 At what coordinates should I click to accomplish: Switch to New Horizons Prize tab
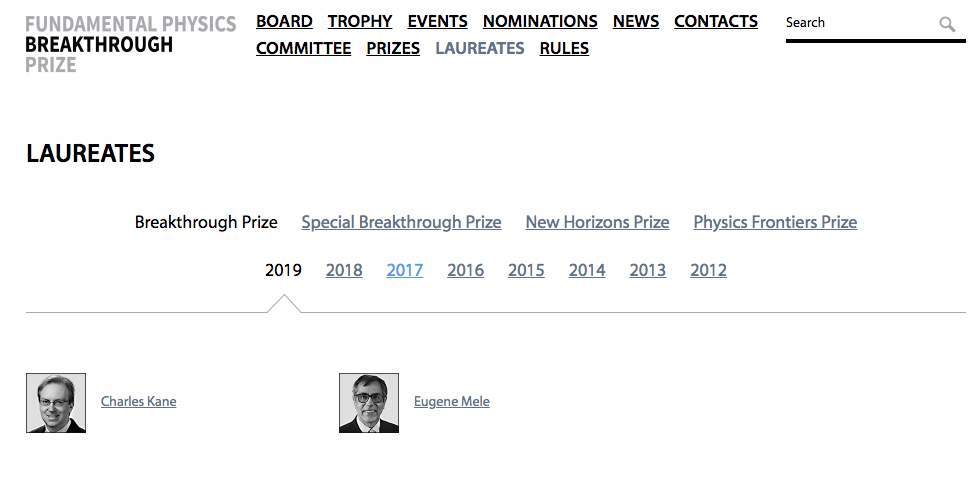point(597,222)
